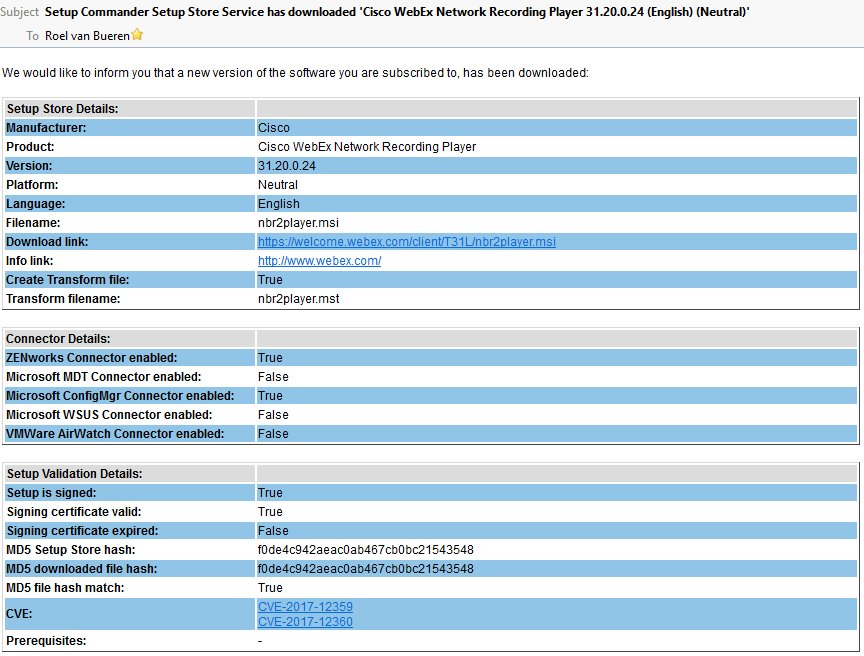Click the email subject line text
The width and height of the screenshot is (864, 656).
click(x=397, y=12)
